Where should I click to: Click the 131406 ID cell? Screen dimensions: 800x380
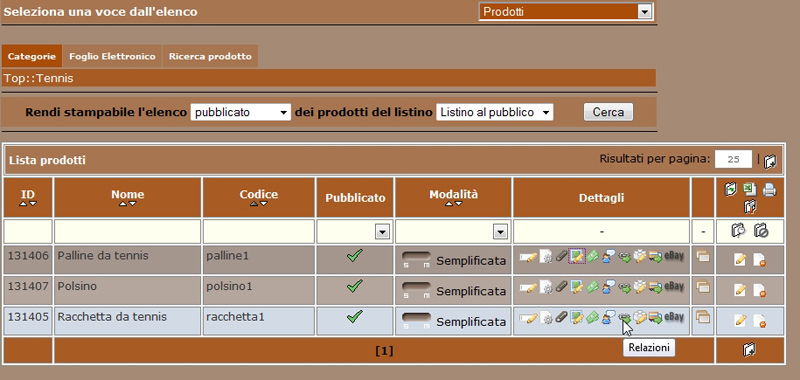pyautogui.click(x=28, y=260)
